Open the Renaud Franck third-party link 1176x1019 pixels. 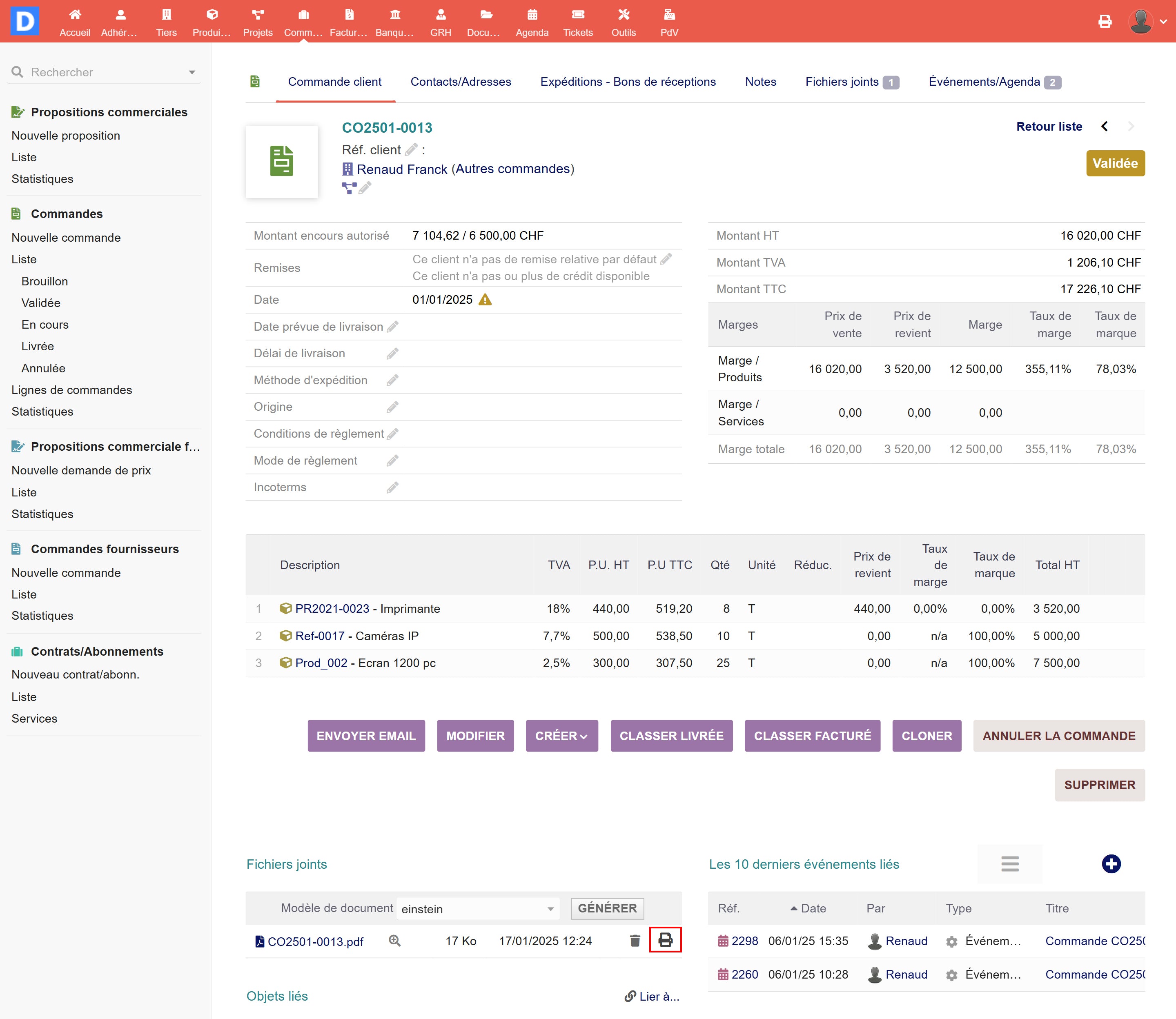(x=401, y=169)
